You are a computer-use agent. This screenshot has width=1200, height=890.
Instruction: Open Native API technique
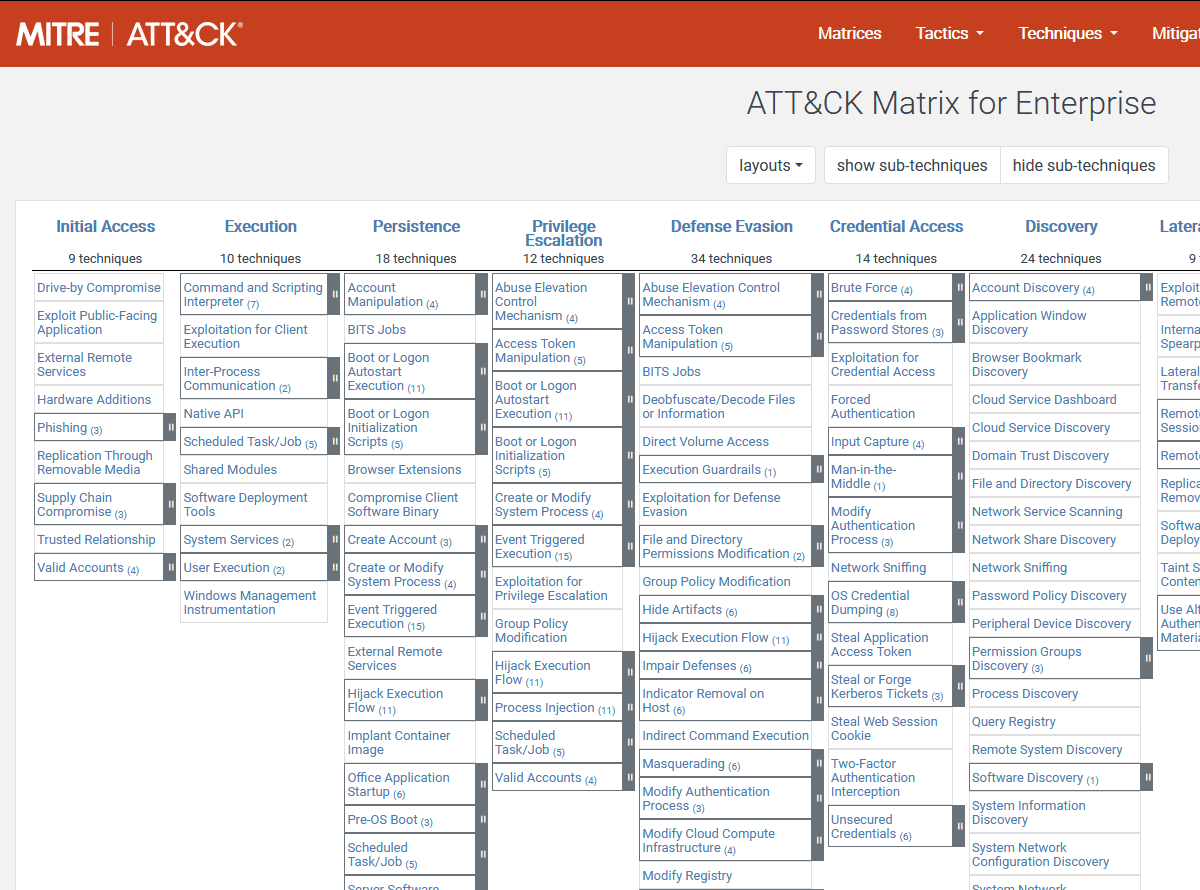pos(213,413)
